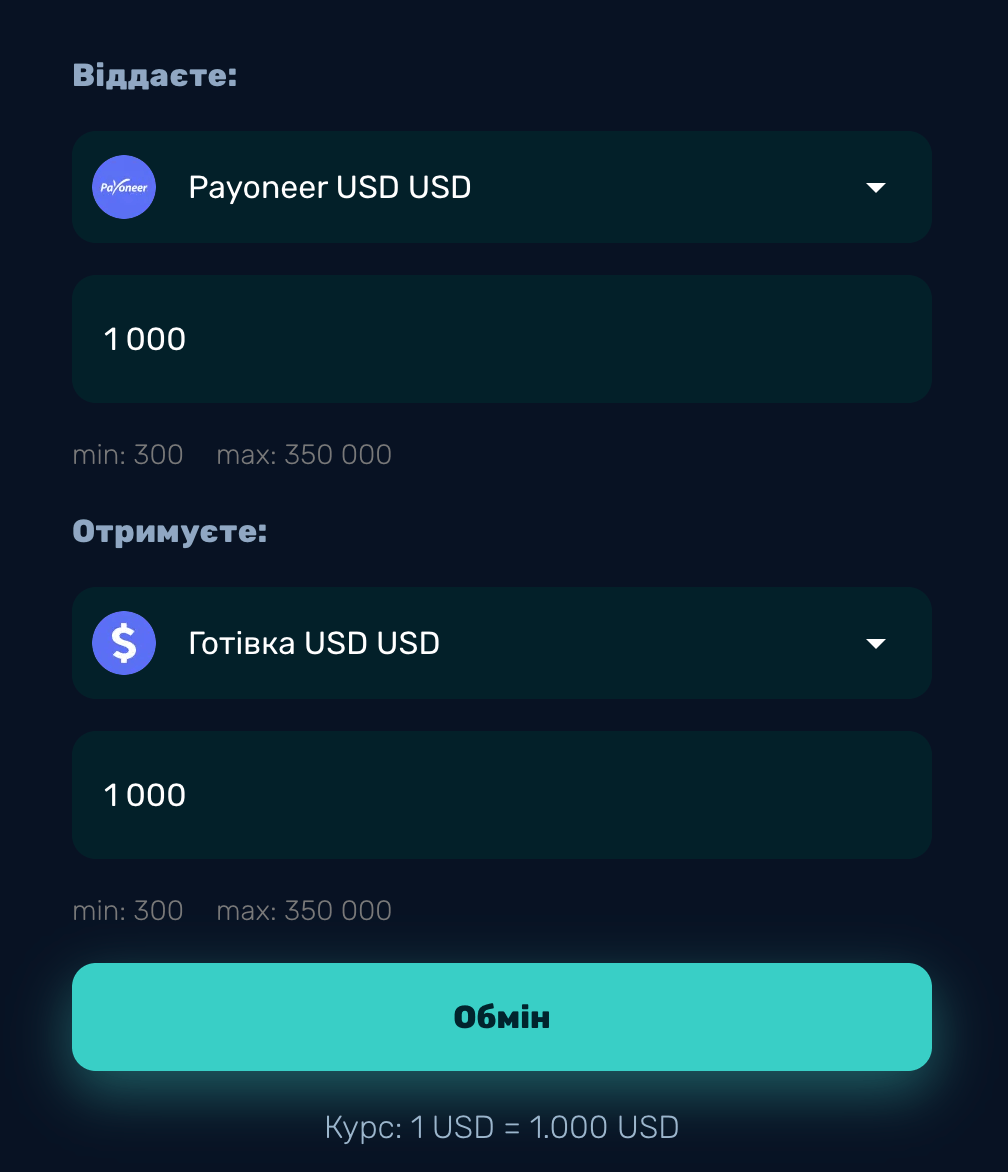This screenshot has height=1172, width=1008.
Task: Click the '1 USD' part of the rate line
Action: click(453, 1128)
